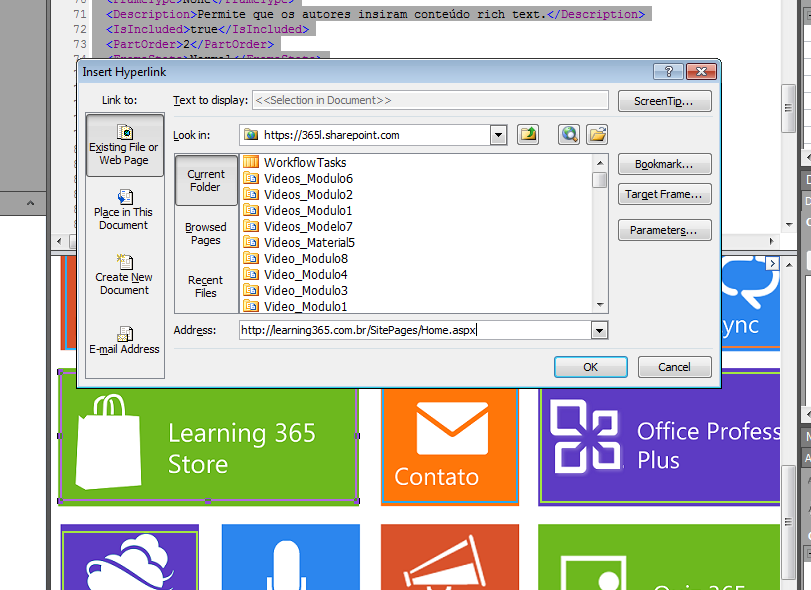Viewport: 811px width, 590px height.
Task: Click the file list scroll down arrow
Action: 600,305
